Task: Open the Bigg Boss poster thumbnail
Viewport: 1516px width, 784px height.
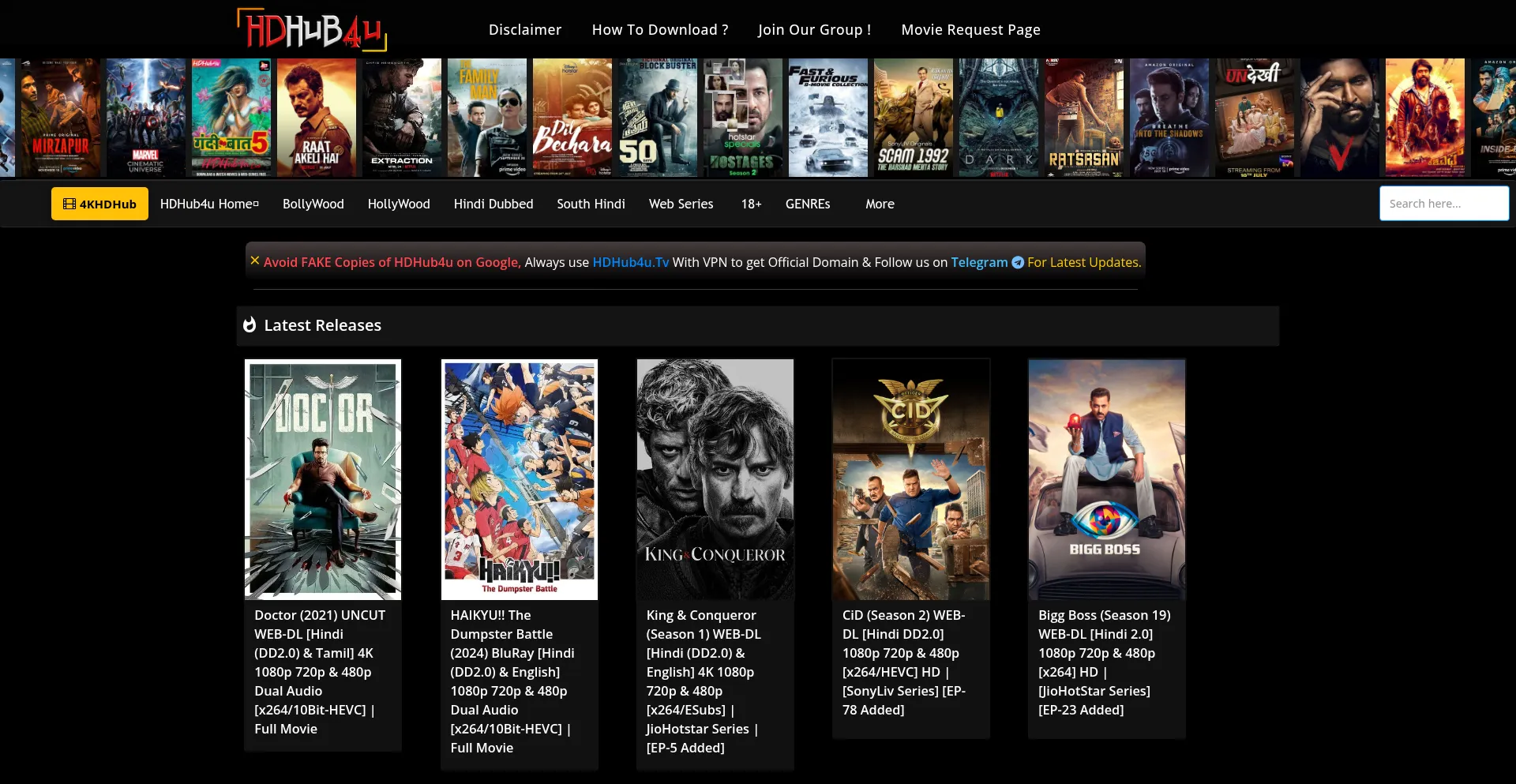Action: tap(1107, 479)
